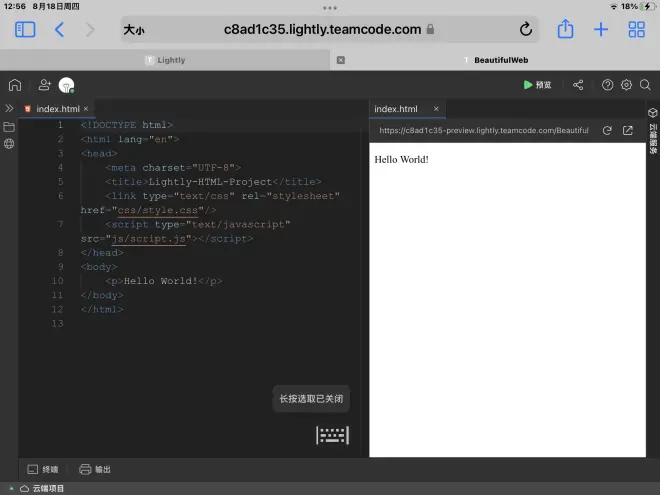Viewport: 660px width, 495px height.
Task: Toggle the on-screen keyboard icon
Action: 333,435
